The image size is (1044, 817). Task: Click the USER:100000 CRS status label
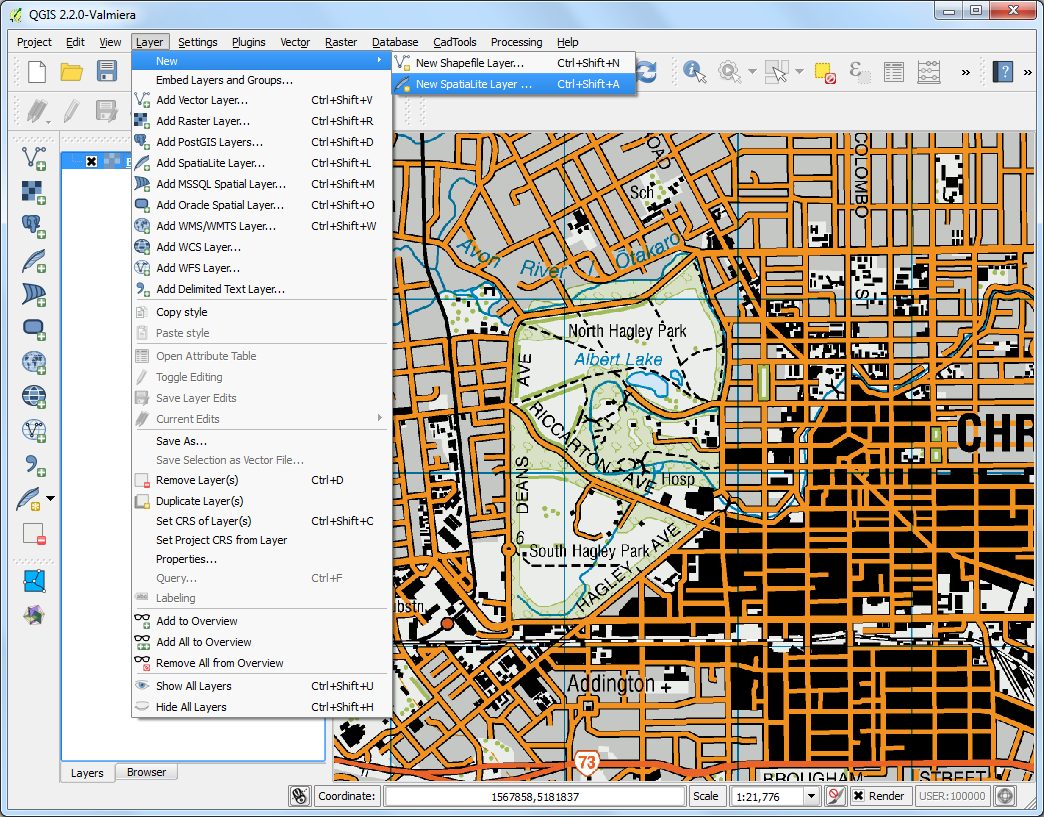[952, 796]
